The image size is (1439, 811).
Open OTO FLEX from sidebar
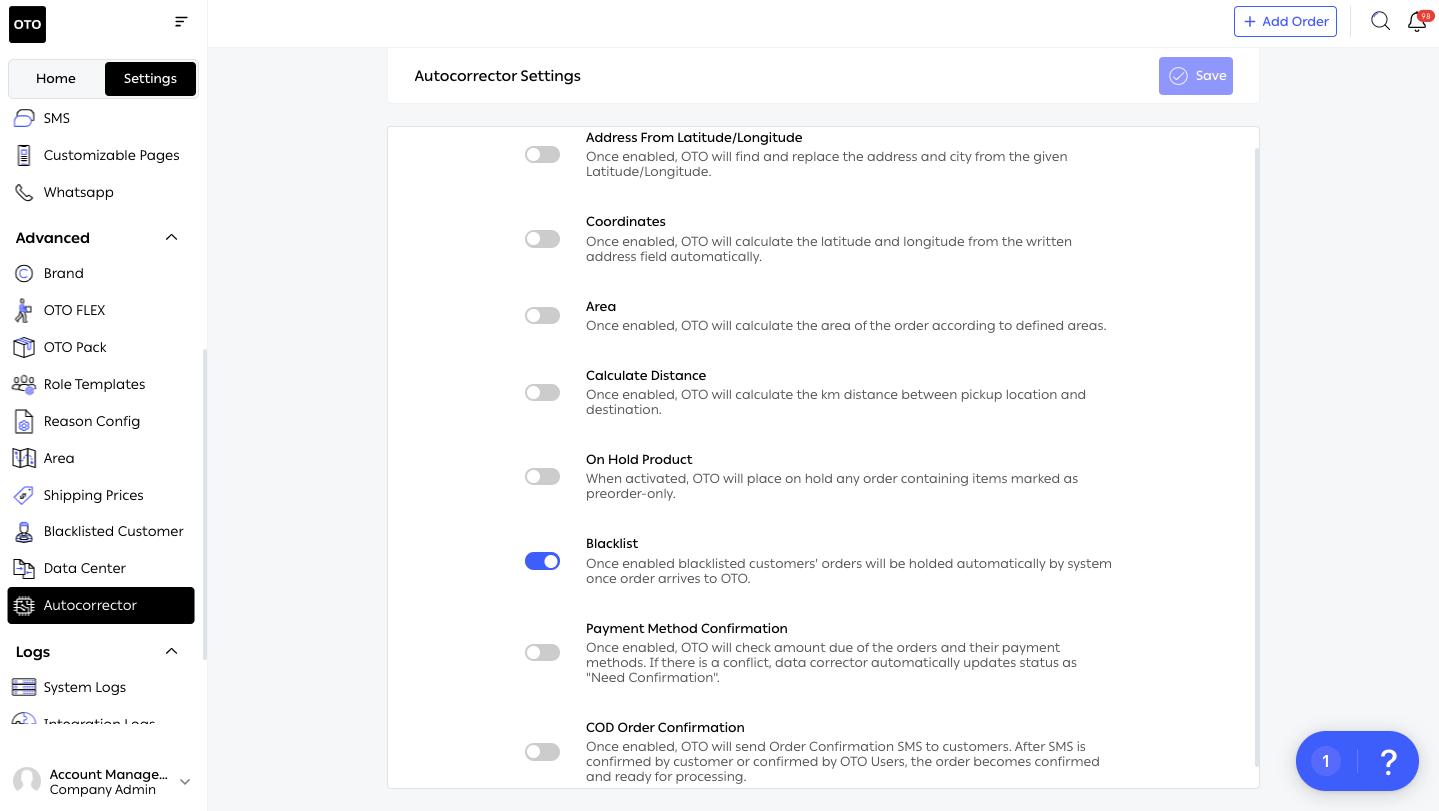tap(74, 310)
